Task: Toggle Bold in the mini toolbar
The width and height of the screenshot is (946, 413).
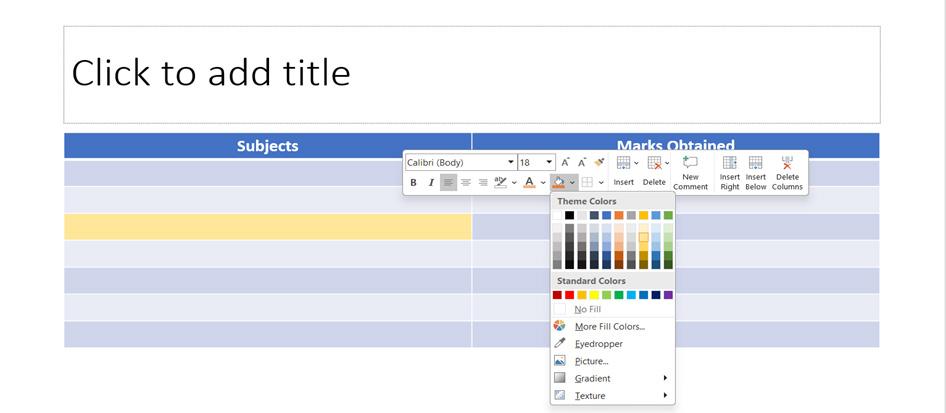Action: click(x=413, y=183)
